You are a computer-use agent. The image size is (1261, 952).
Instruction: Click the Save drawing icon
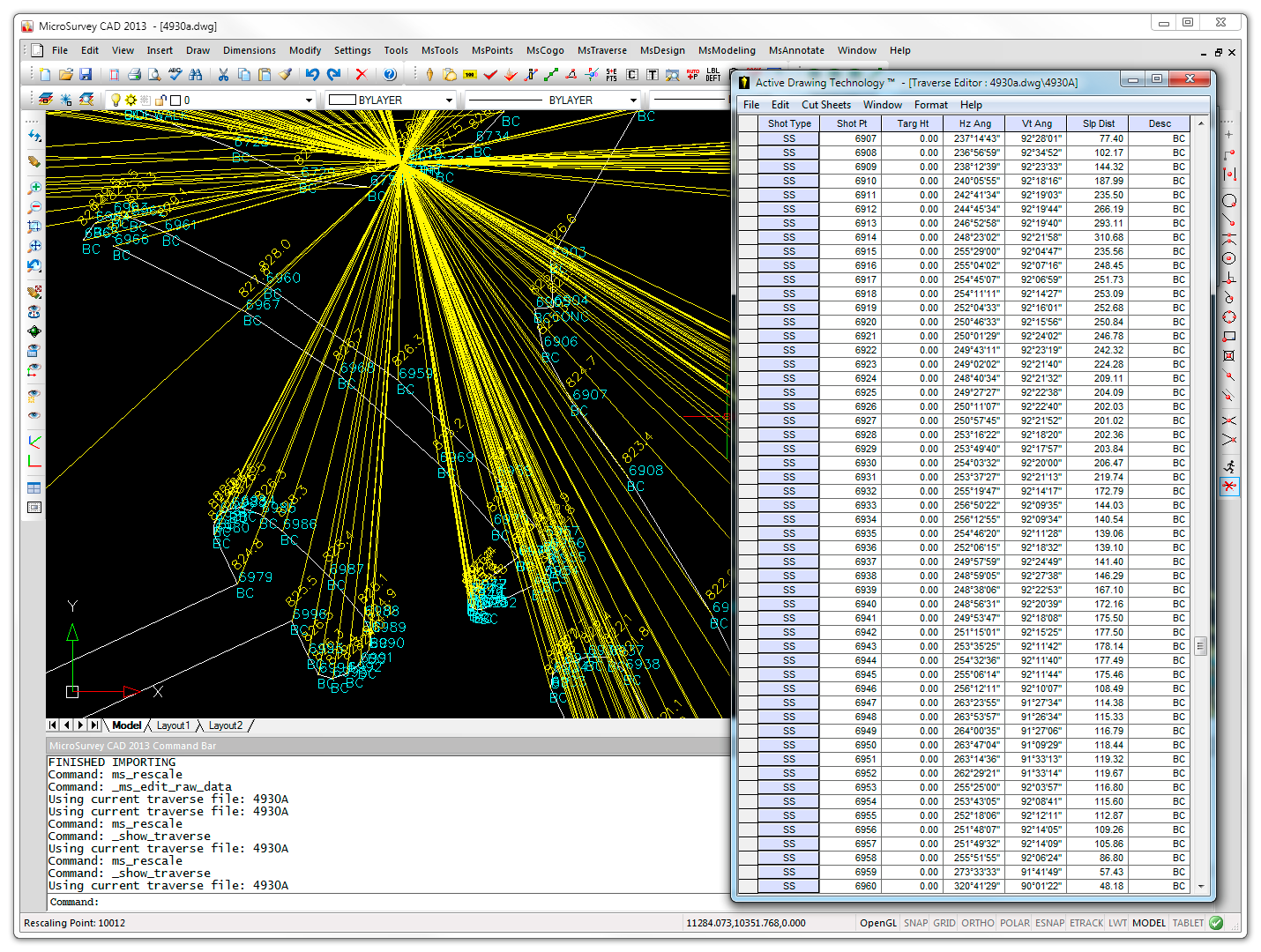86,75
